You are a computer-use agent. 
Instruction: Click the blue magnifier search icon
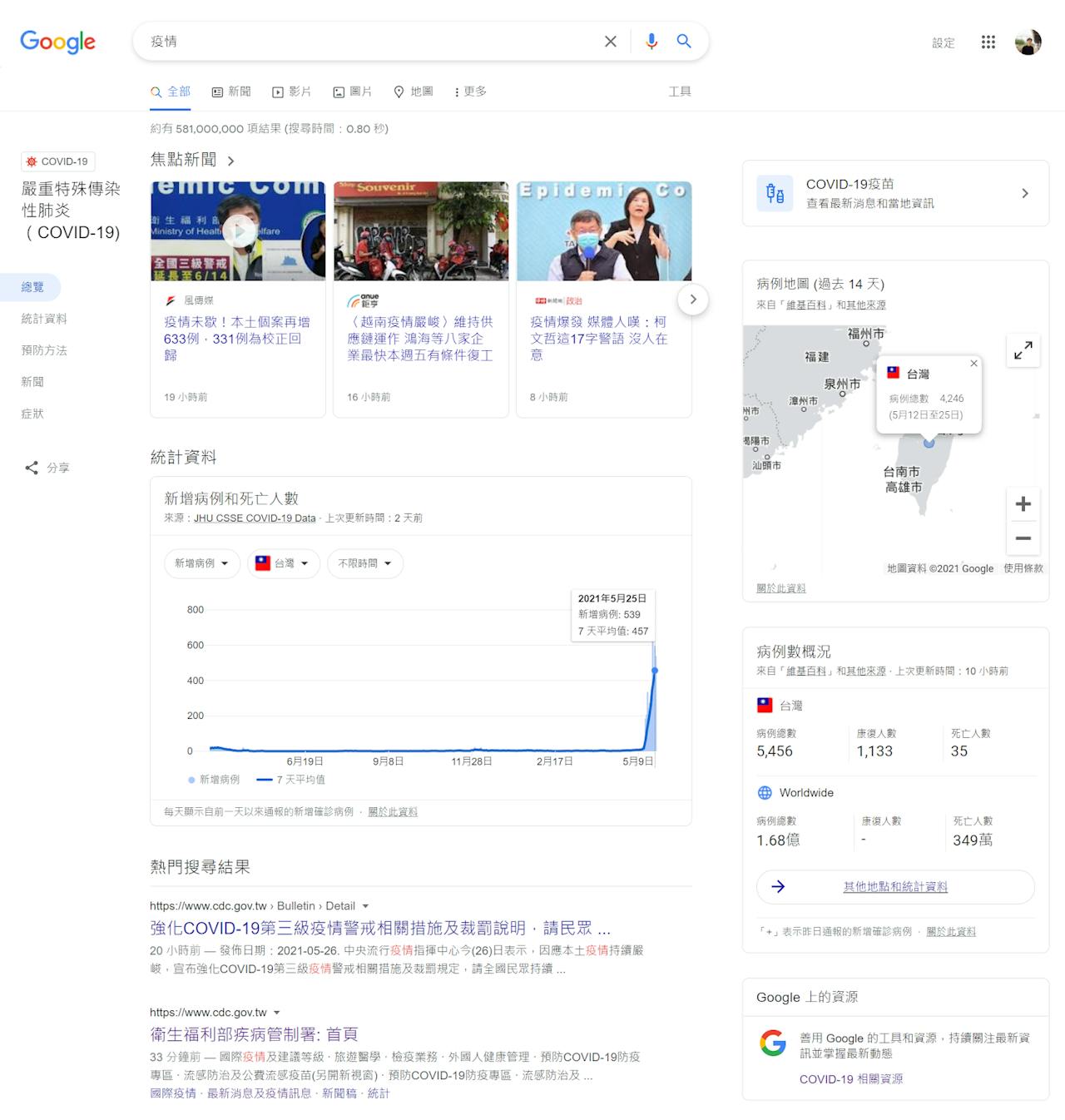coord(684,41)
